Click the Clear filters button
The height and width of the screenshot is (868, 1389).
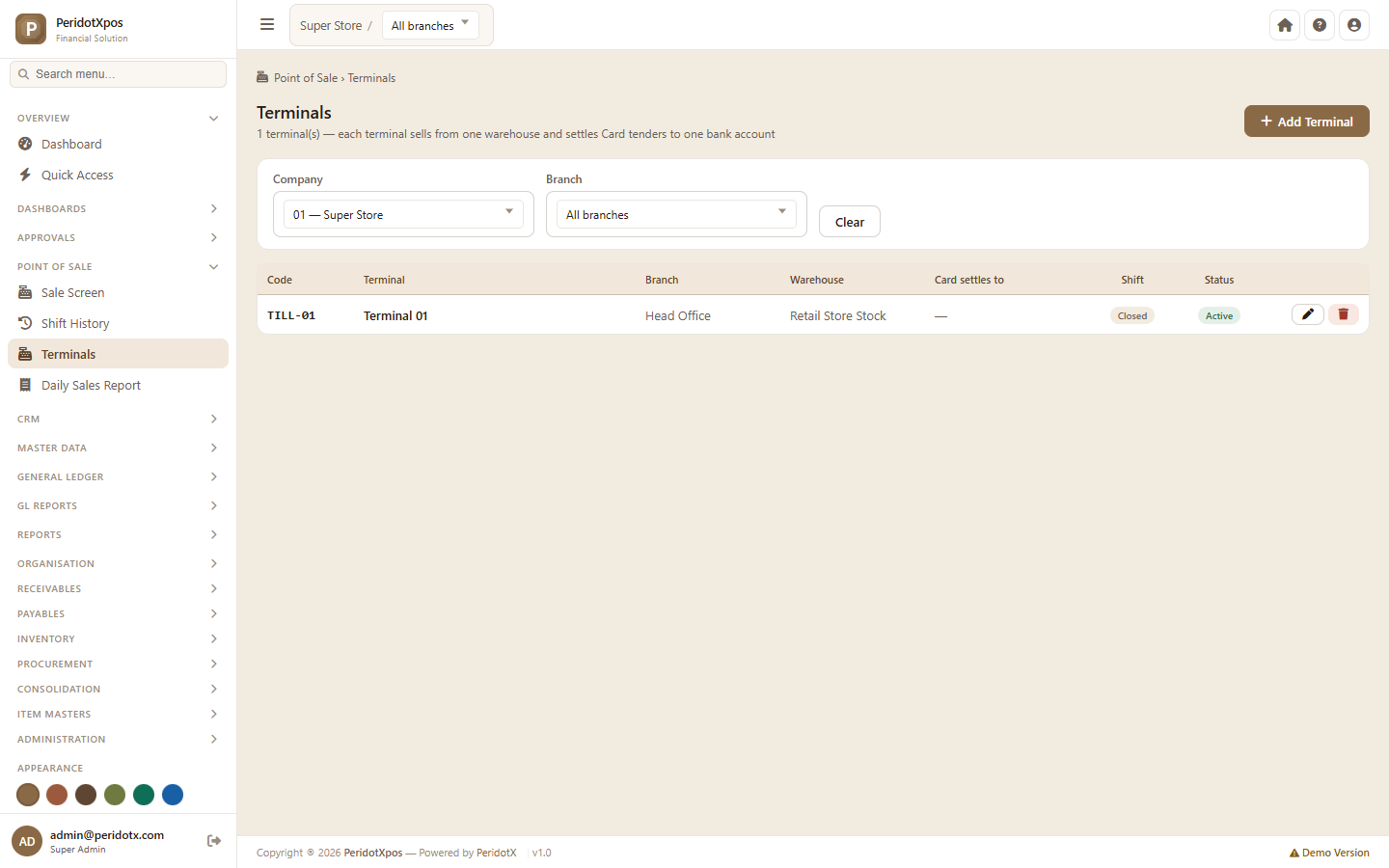click(x=850, y=222)
